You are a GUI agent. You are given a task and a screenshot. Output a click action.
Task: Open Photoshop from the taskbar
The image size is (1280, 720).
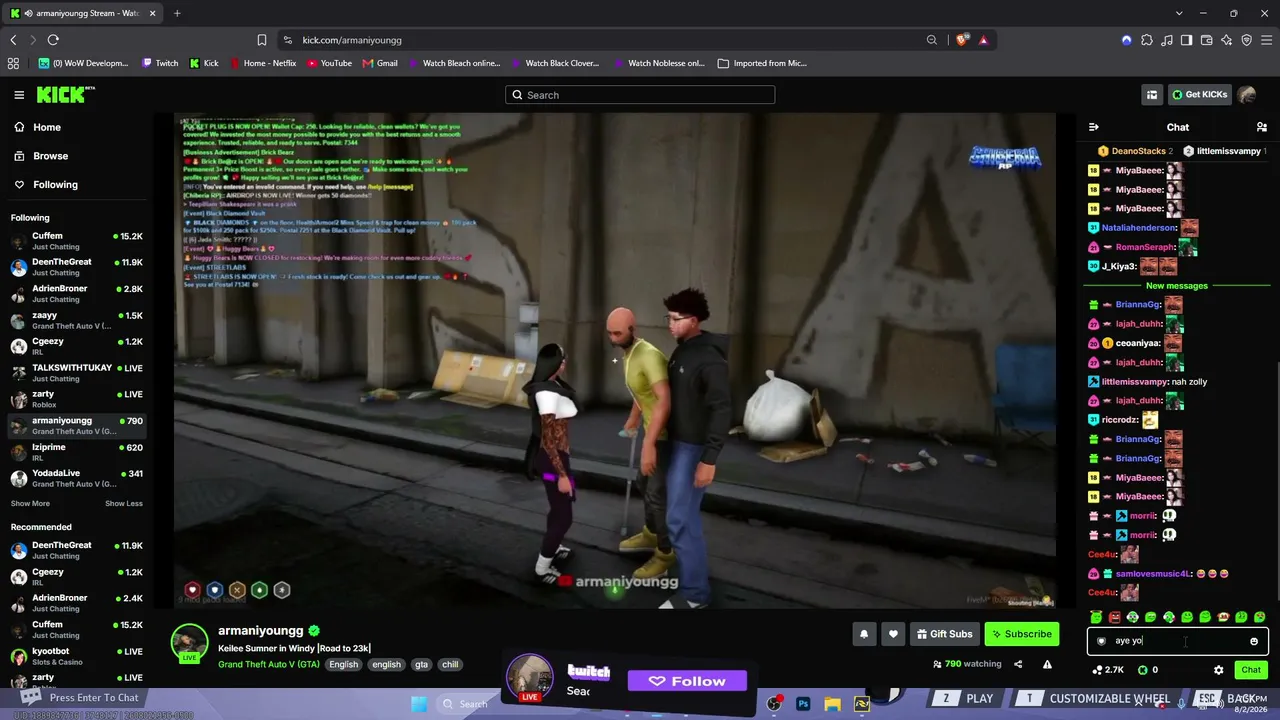tap(803, 704)
